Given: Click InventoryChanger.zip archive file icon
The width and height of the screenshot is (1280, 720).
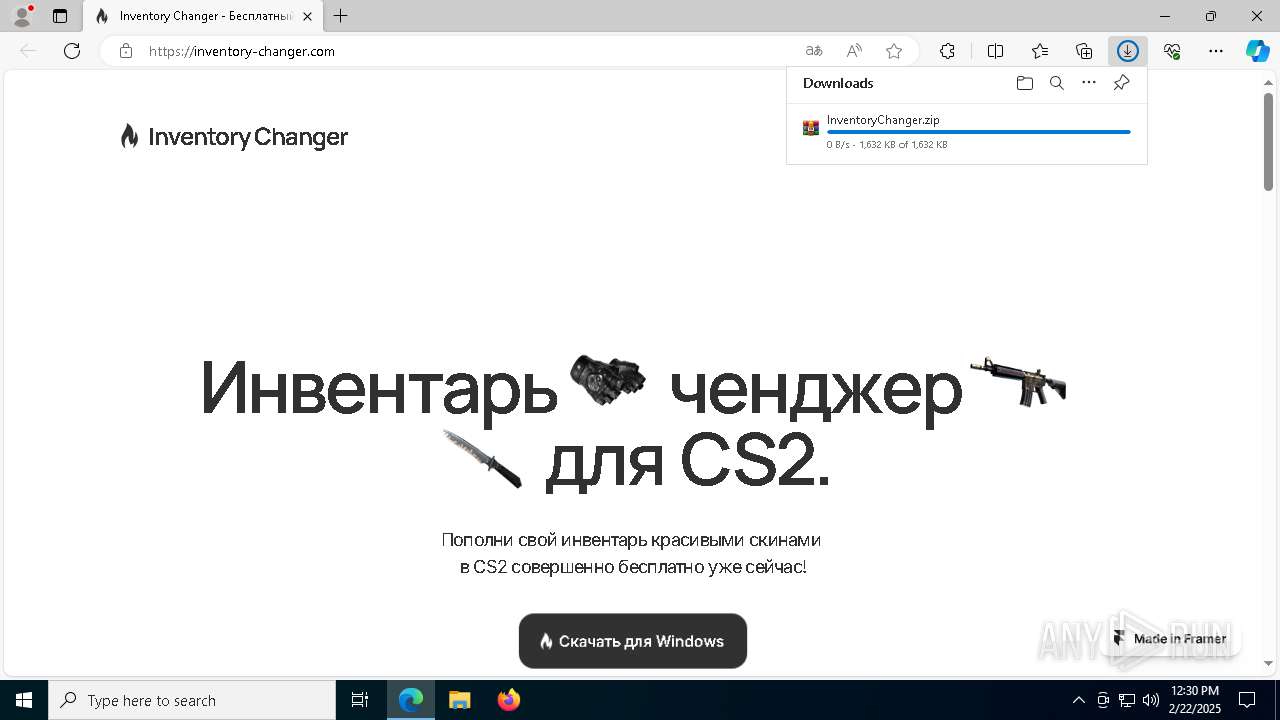Looking at the screenshot, I should point(811,128).
